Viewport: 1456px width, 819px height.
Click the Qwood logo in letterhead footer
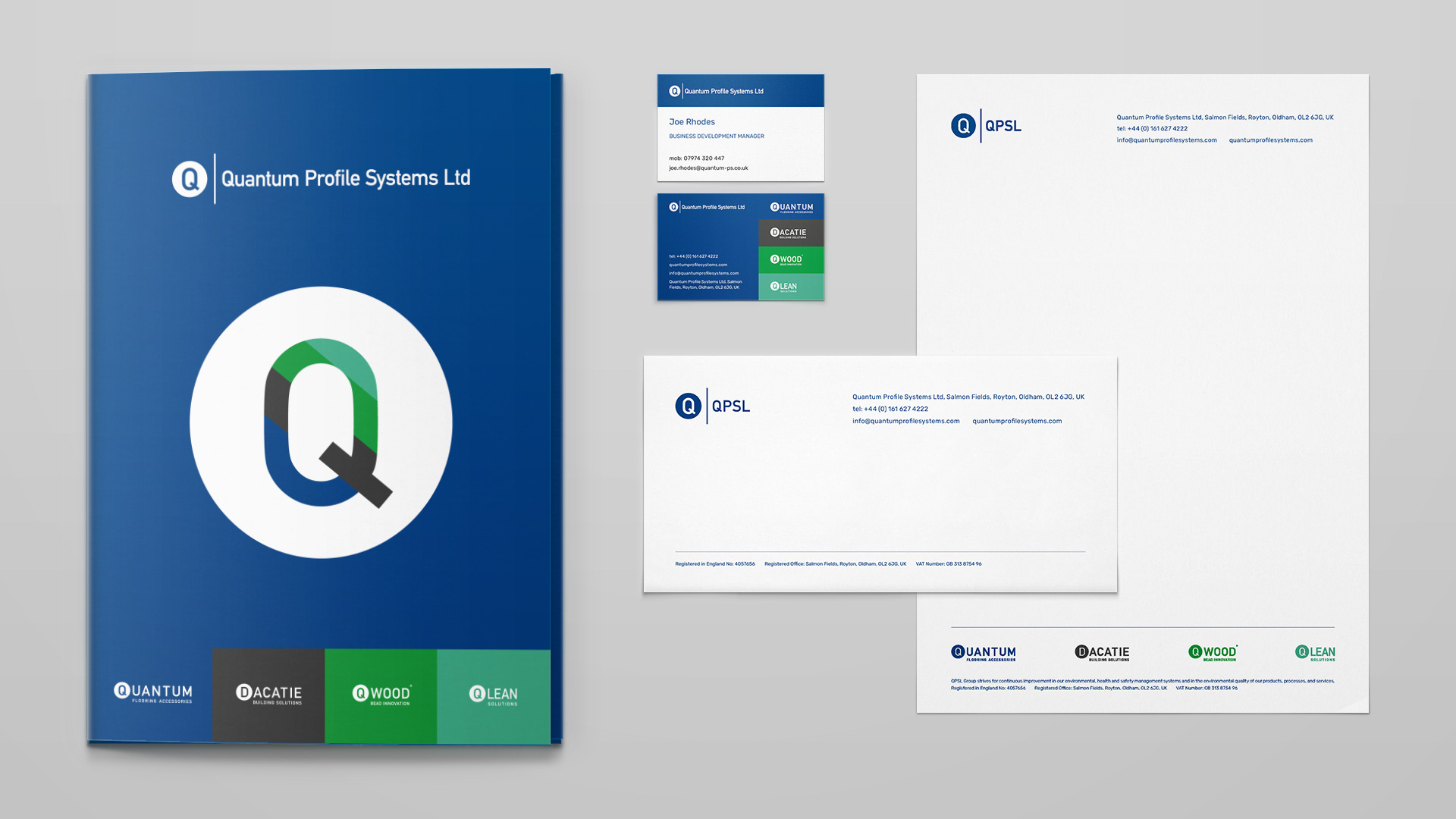[1213, 653]
